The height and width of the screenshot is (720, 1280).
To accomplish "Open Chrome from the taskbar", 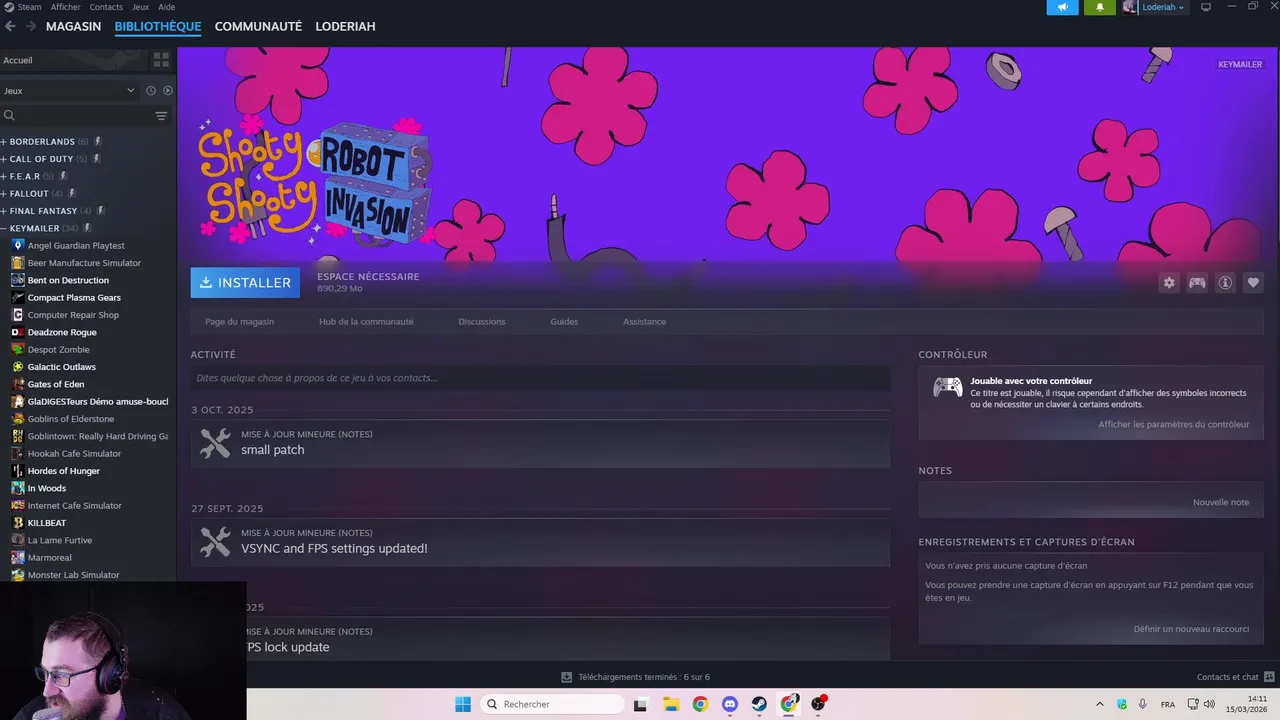I will click(x=700, y=704).
